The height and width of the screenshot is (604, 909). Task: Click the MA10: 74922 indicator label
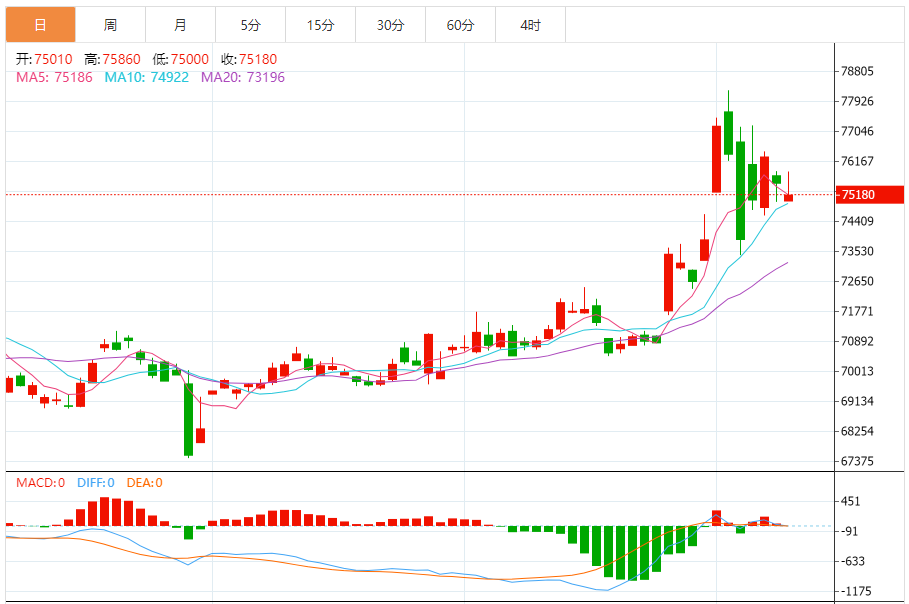(147, 77)
